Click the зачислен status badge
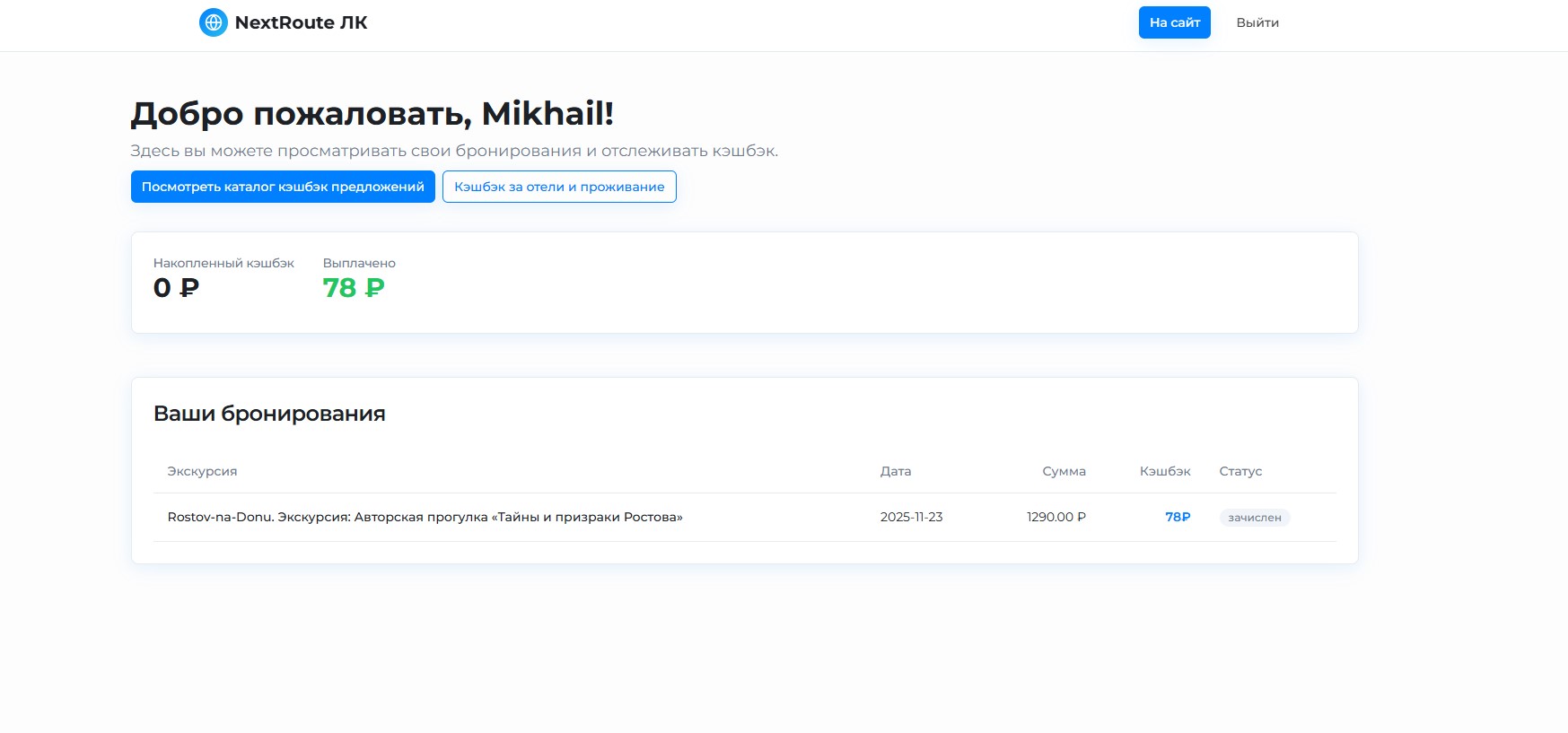 pyautogui.click(x=1254, y=518)
